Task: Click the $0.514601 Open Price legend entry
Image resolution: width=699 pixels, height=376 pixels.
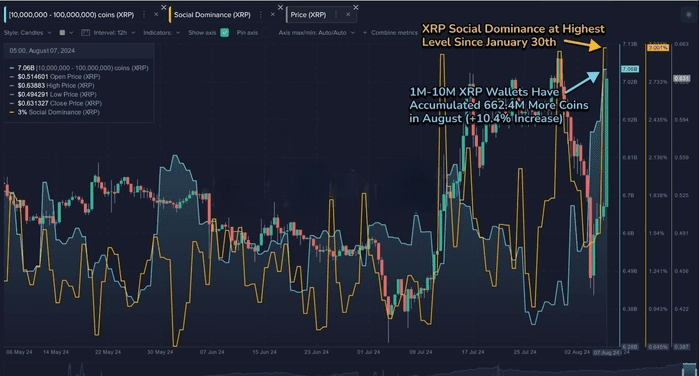Action: pyautogui.click(x=55, y=77)
